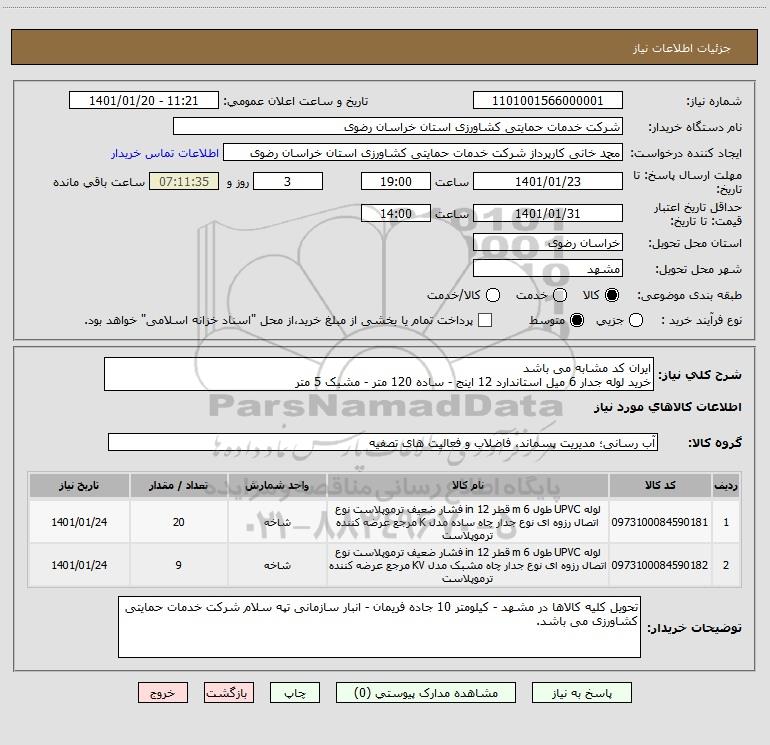Click the ردیف column header
This screenshot has width=770, height=745.
pos(726,485)
